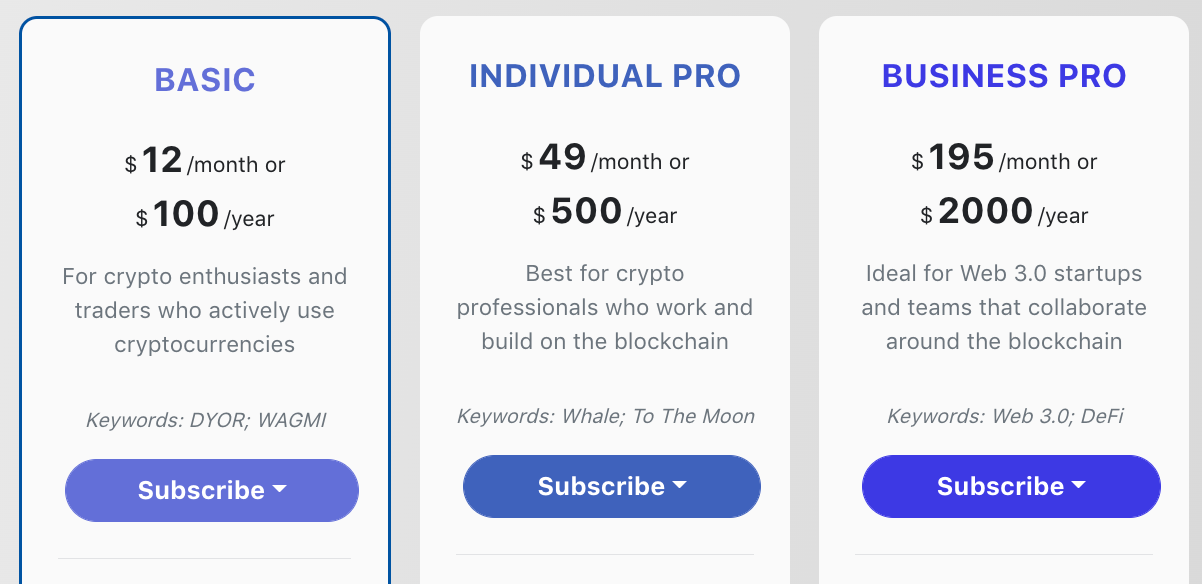The width and height of the screenshot is (1202, 584).
Task: Select the BUSINESS PRO plan heading
Action: pyautogui.click(x=1004, y=75)
